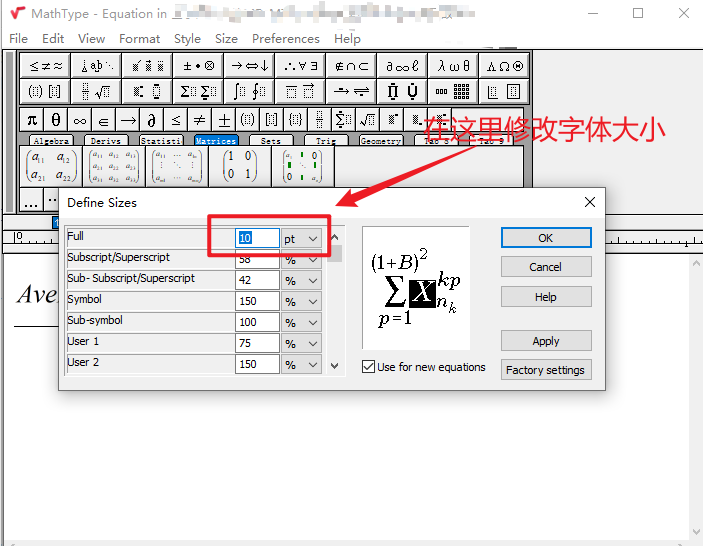Image resolution: width=703 pixels, height=546 pixels.
Task: Insert the infinity symbol
Action: coord(80,120)
